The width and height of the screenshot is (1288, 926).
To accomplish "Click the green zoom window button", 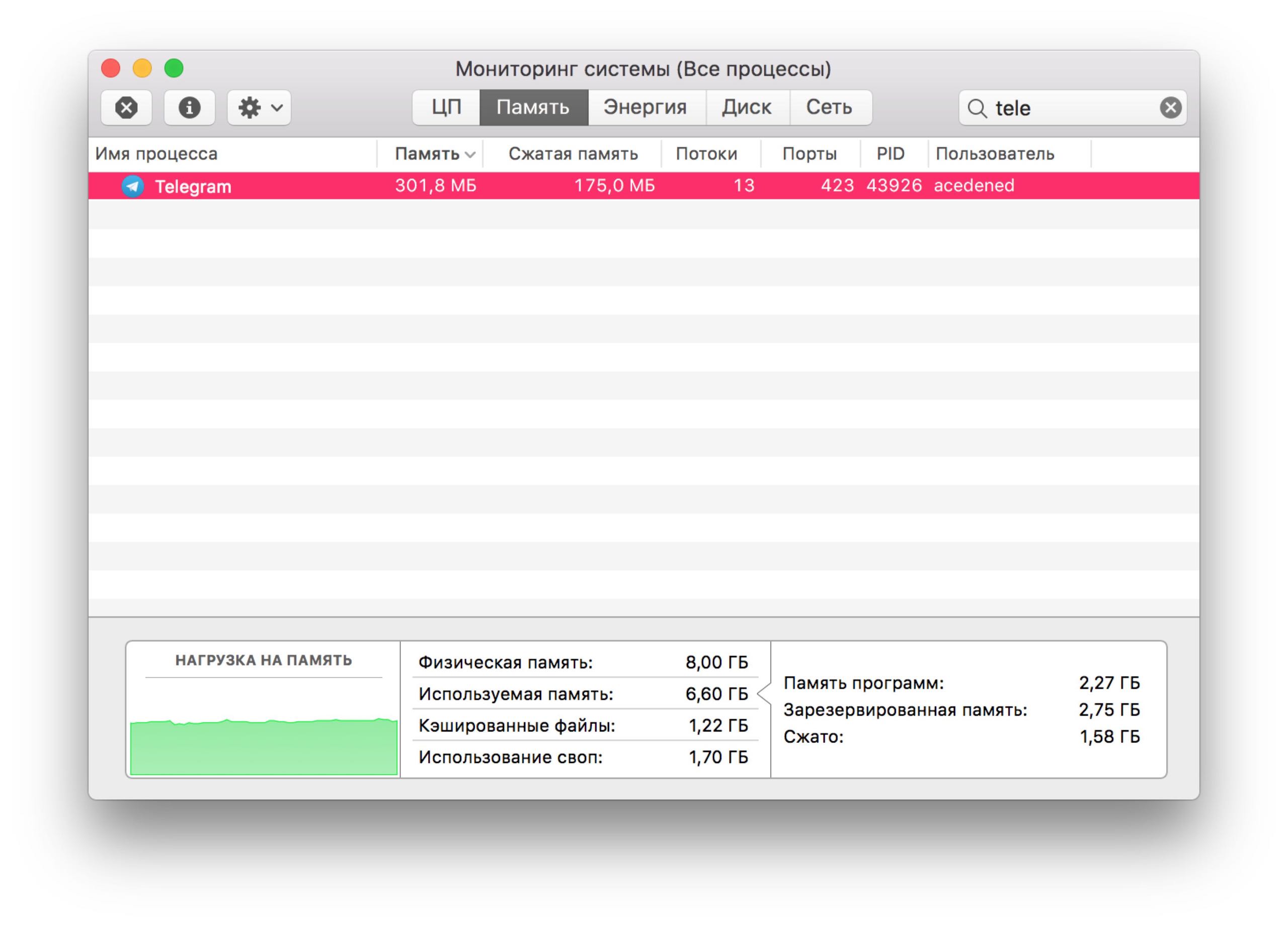I will click(x=174, y=69).
